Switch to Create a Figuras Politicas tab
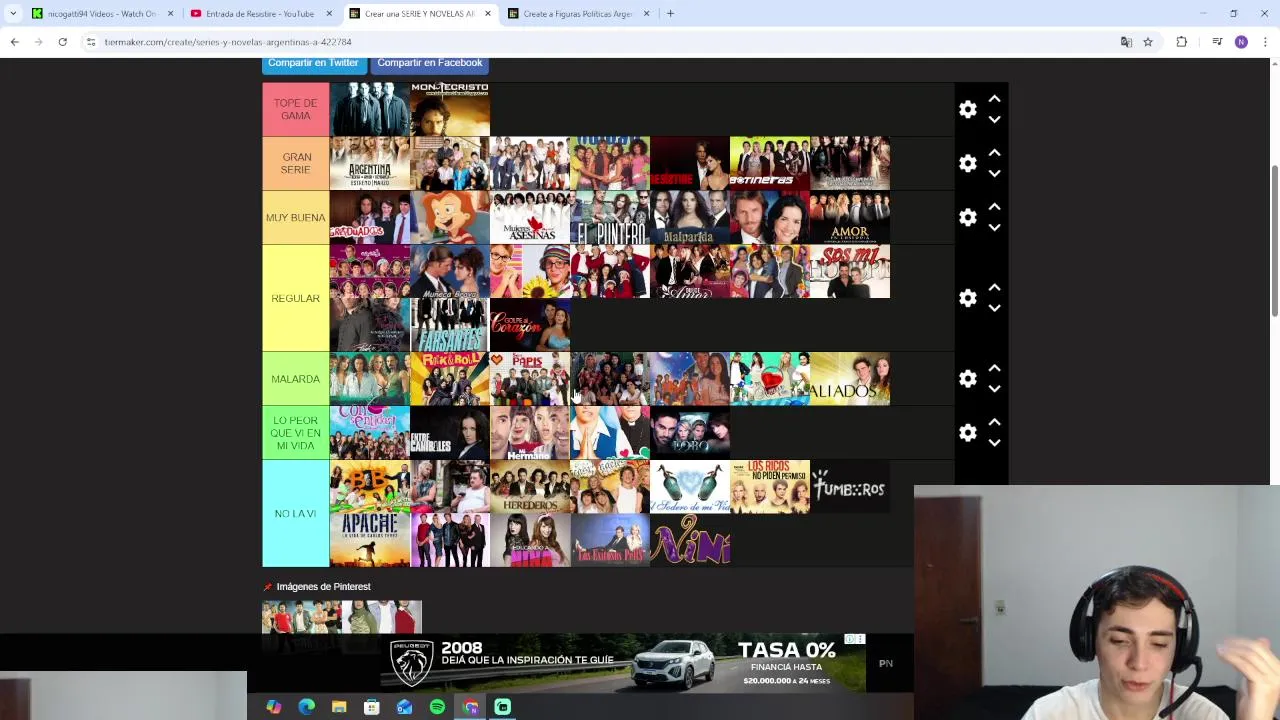 click(x=573, y=13)
